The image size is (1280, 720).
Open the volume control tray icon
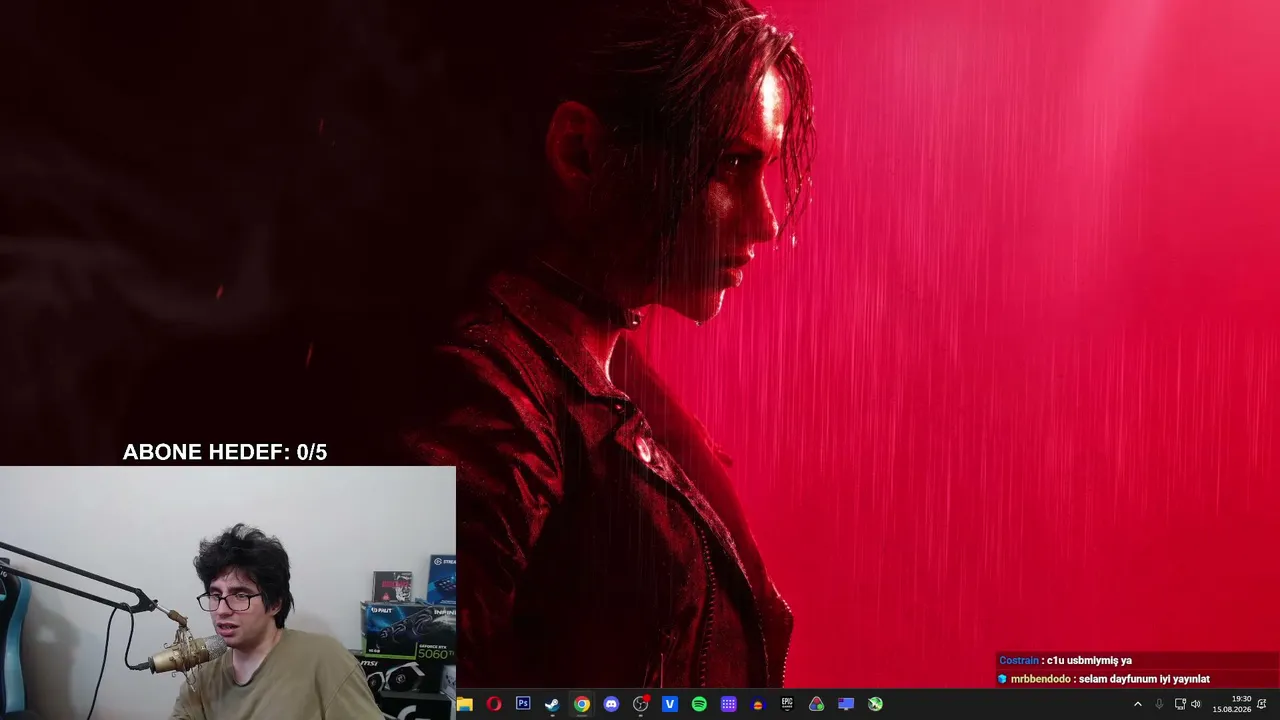tap(1196, 704)
